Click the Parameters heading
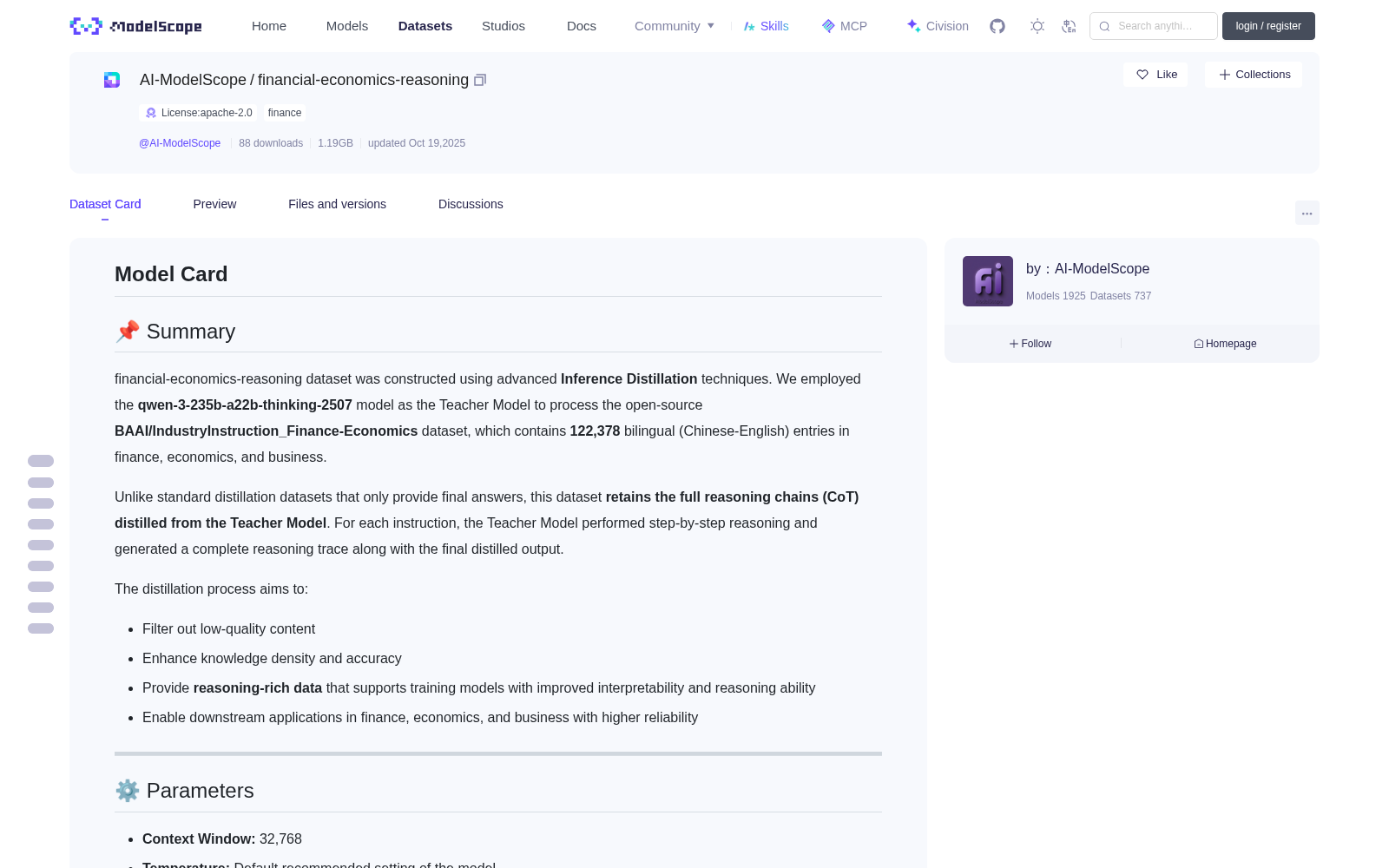This screenshot has height=868, width=1389. coord(185,791)
